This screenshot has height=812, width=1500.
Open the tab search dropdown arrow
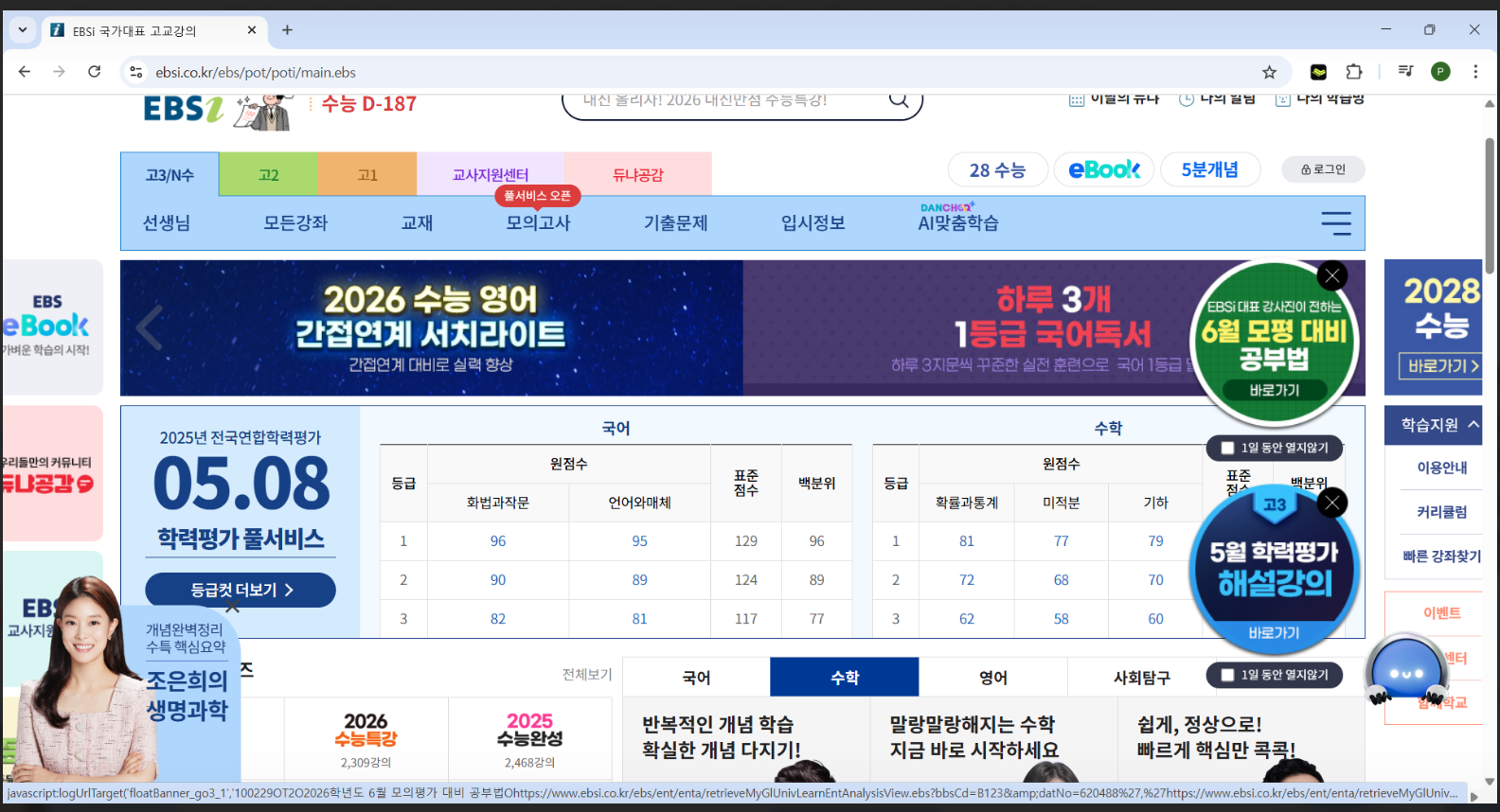pyautogui.click(x=23, y=30)
